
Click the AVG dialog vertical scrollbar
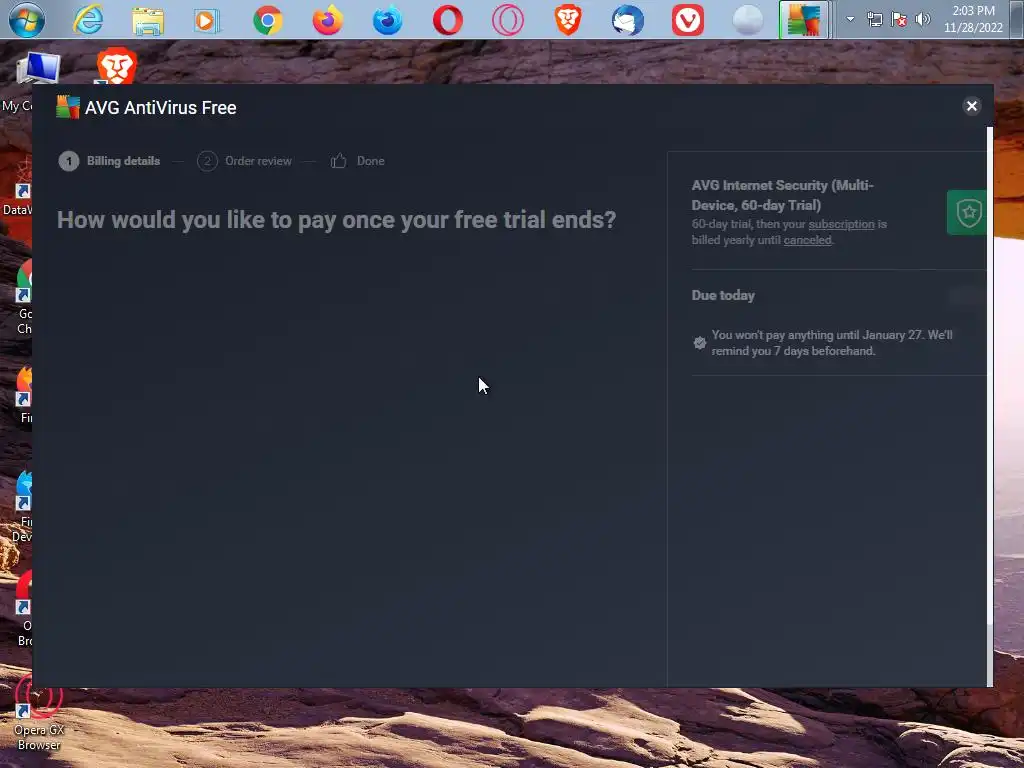[990, 376]
